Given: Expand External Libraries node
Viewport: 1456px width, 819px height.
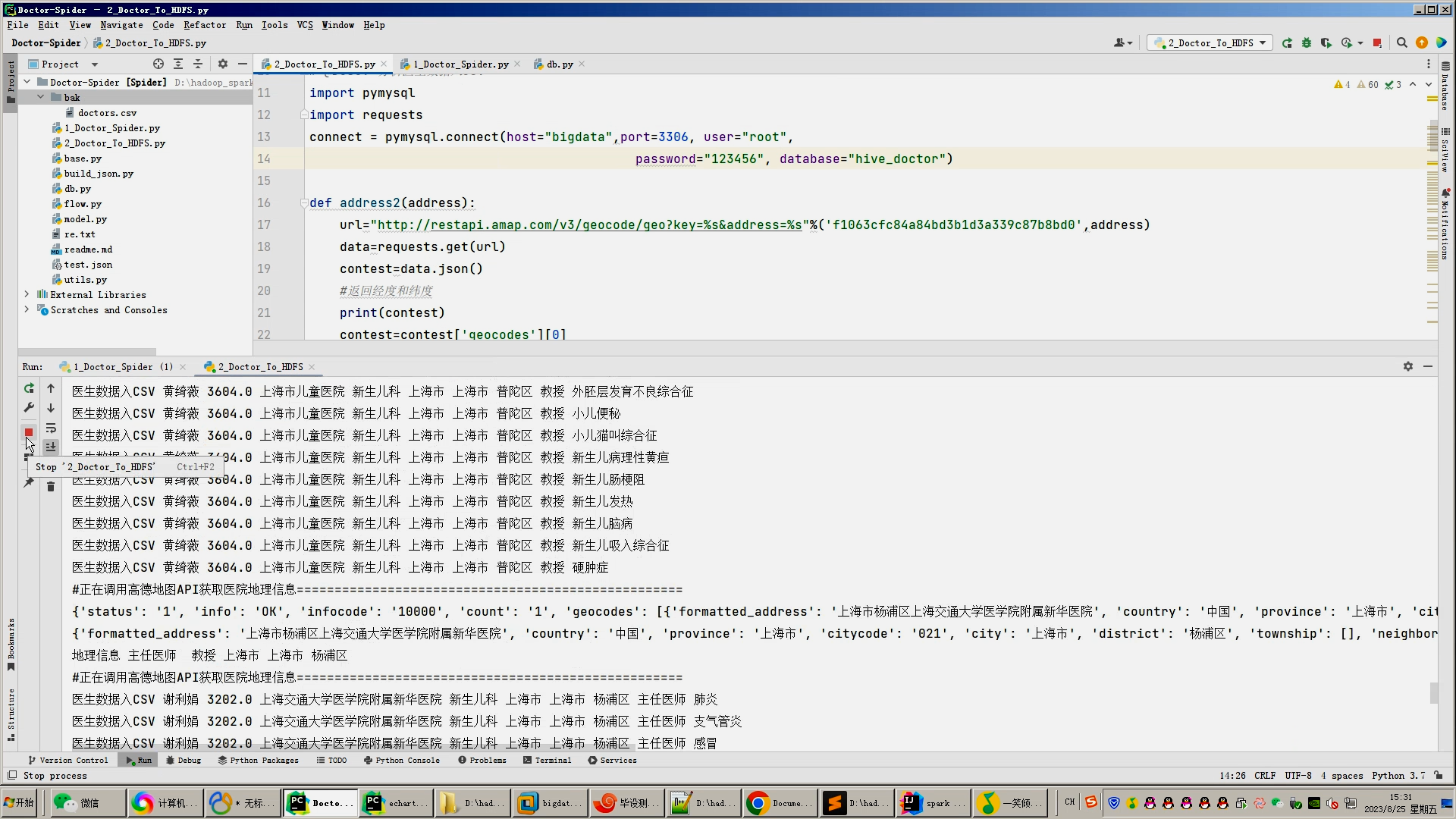Looking at the screenshot, I should pos(27,294).
